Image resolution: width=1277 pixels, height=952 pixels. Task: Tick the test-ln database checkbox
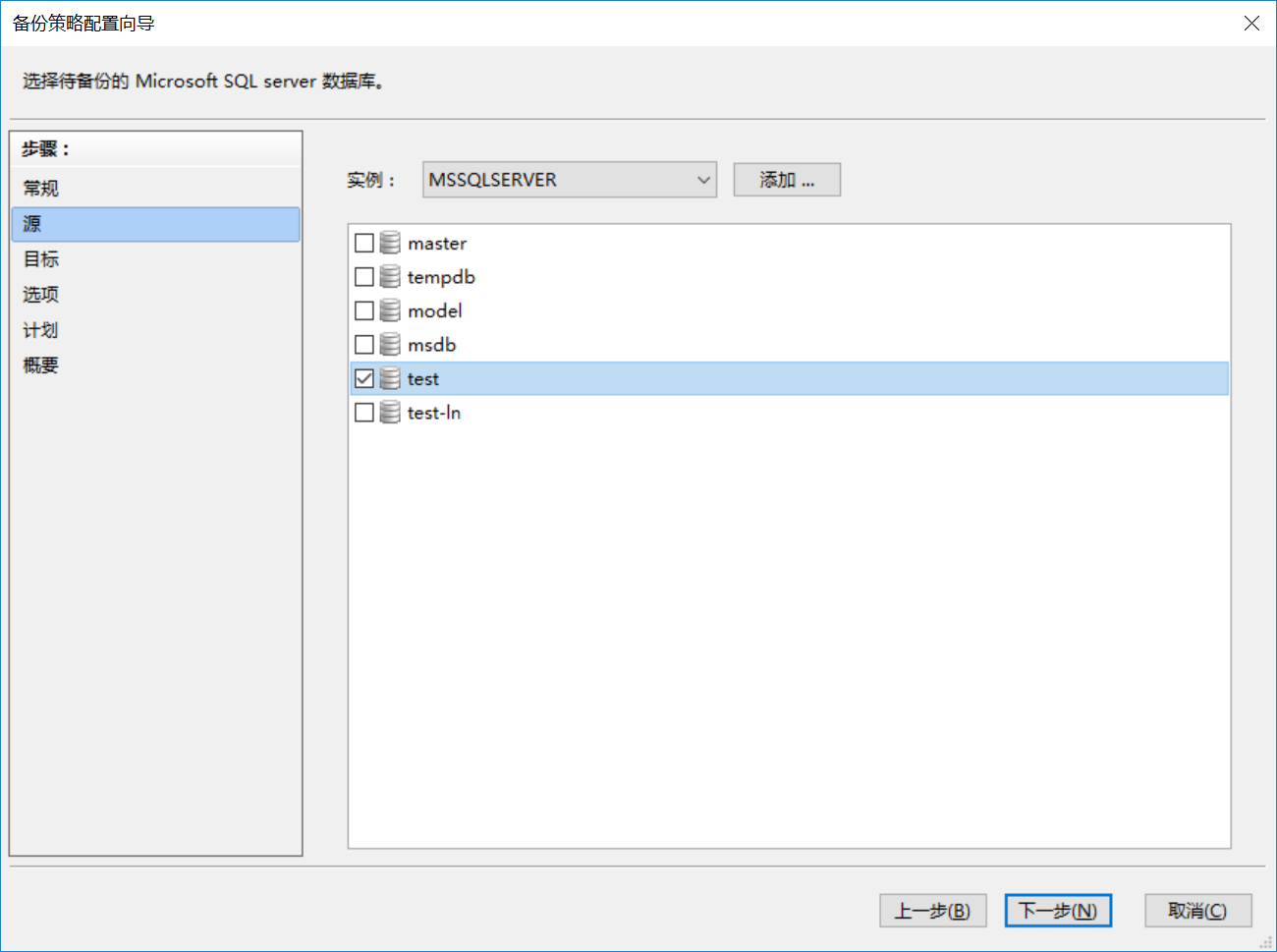click(364, 413)
